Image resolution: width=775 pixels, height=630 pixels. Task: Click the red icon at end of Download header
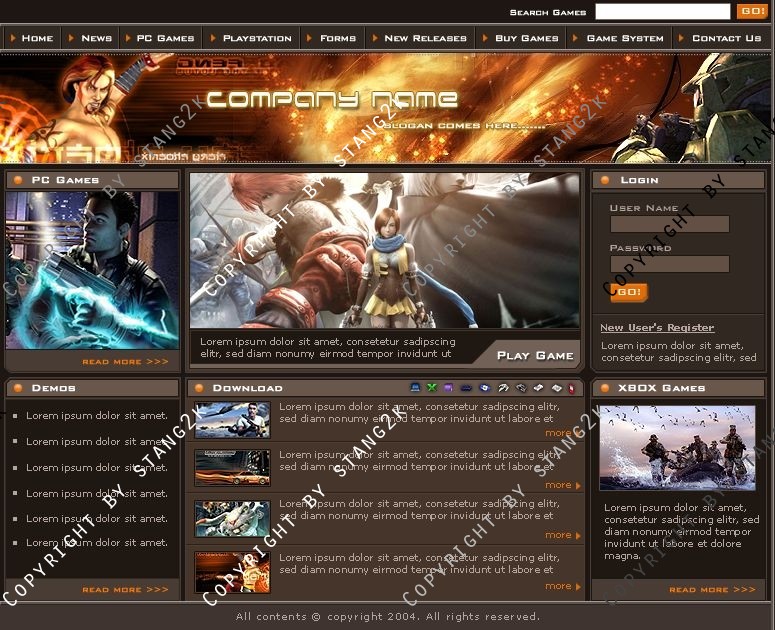point(571,388)
